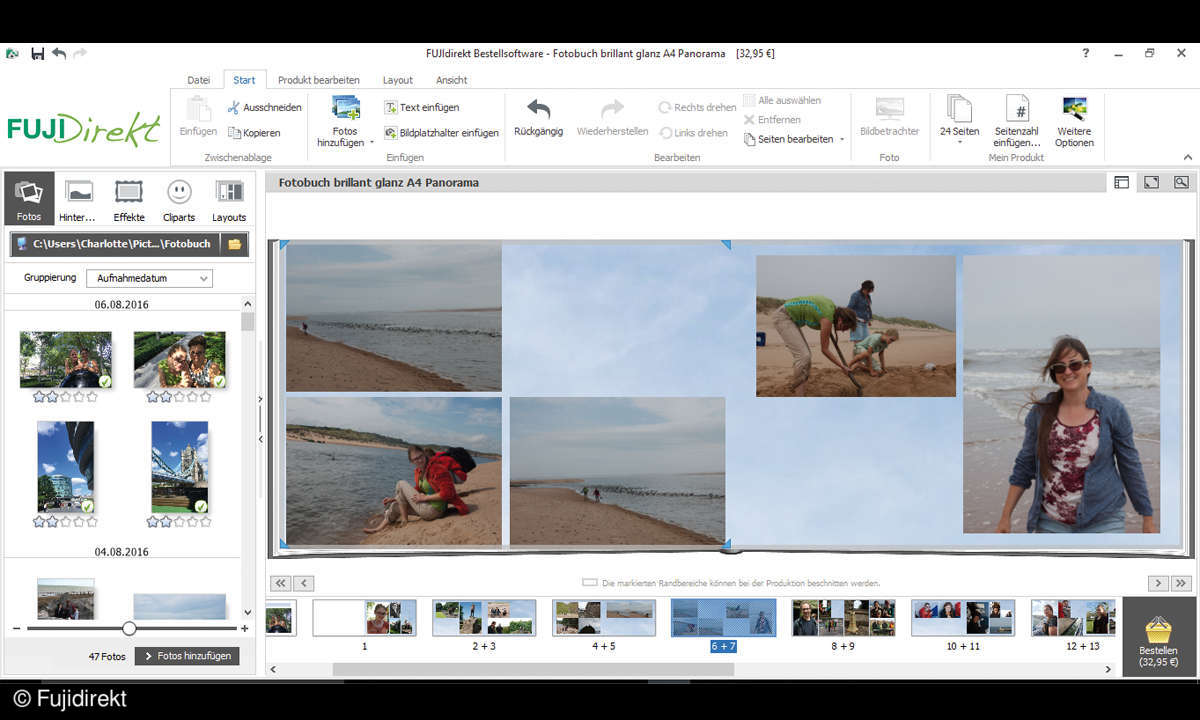Image resolution: width=1200 pixels, height=720 pixels.
Task: Jump to last page with double-right arrow
Action: point(1181,583)
